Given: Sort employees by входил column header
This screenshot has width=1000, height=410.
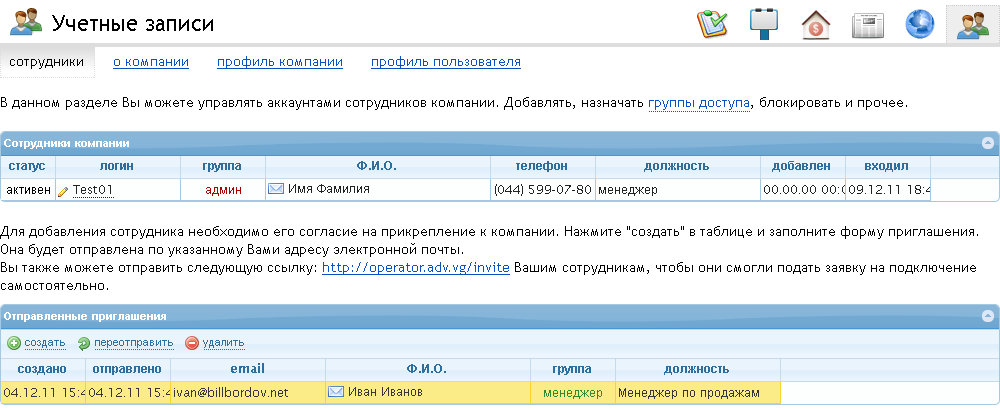Looking at the screenshot, I should 887,166.
